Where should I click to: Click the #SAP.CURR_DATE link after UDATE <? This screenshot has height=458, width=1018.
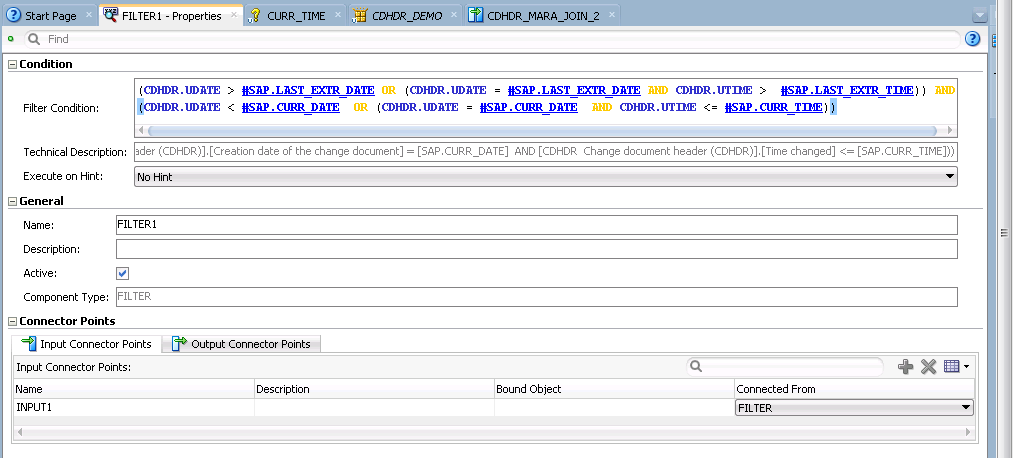tap(290, 107)
